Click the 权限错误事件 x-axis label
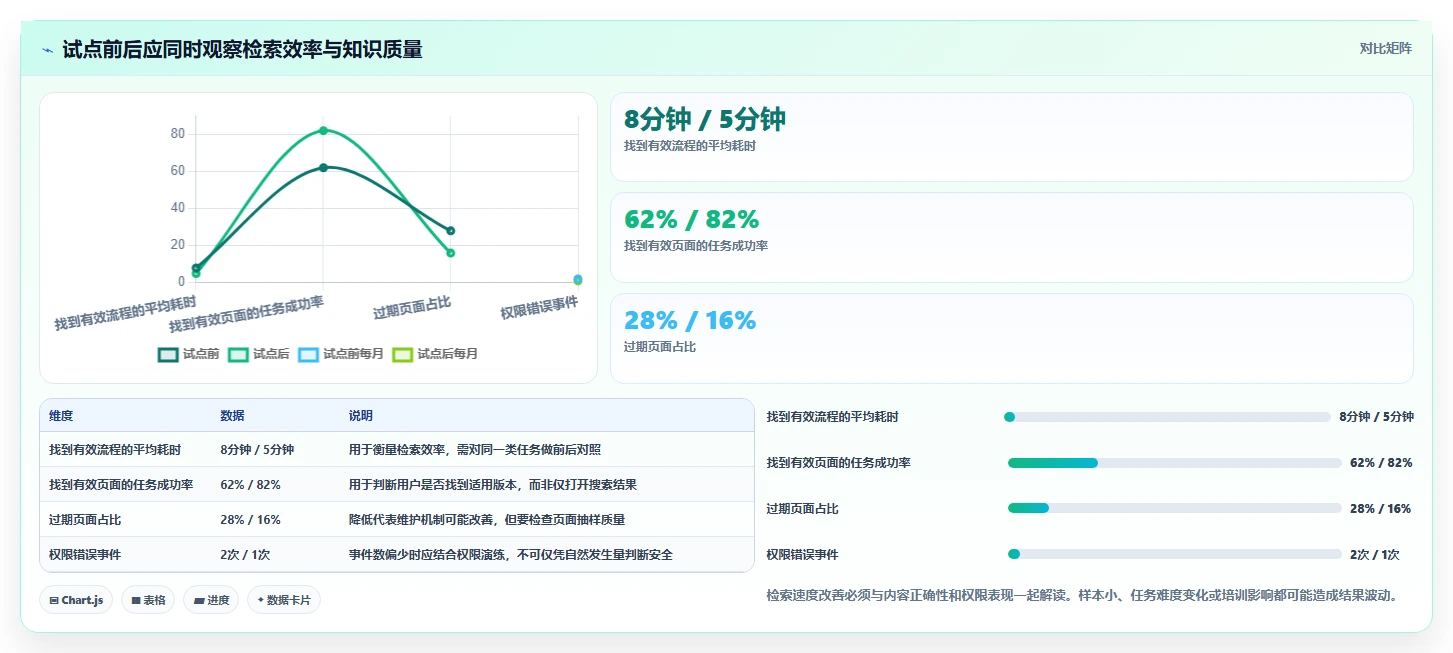Screen dimensions: 1453x653 click(539, 307)
